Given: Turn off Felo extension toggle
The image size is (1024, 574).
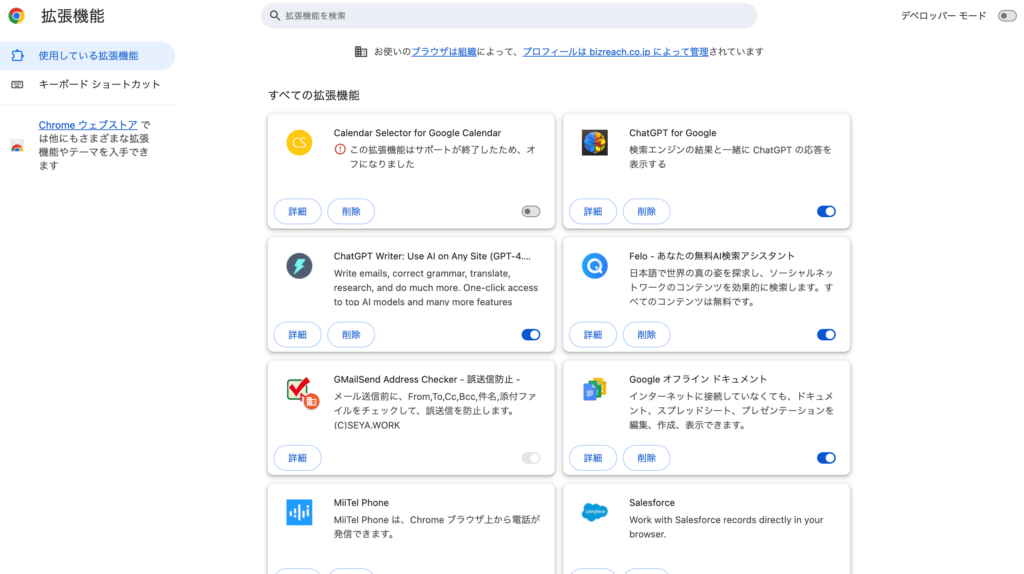Looking at the screenshot, I should pos(826,335).
